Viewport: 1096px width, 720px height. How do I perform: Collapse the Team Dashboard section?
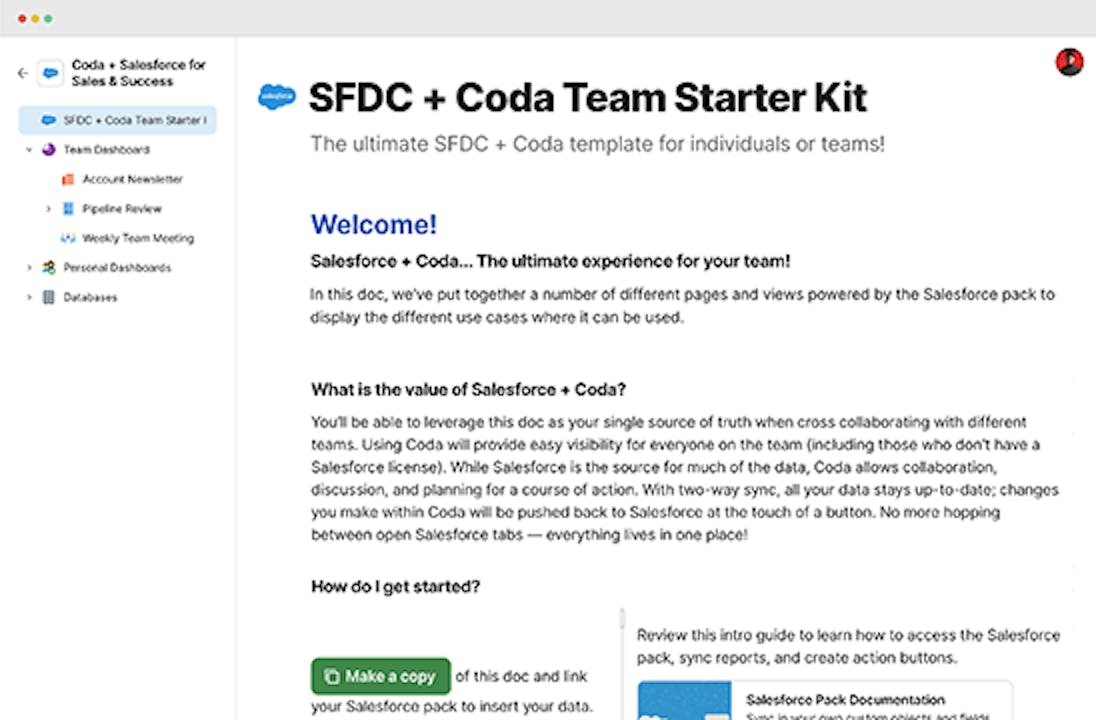coord(29,150)
